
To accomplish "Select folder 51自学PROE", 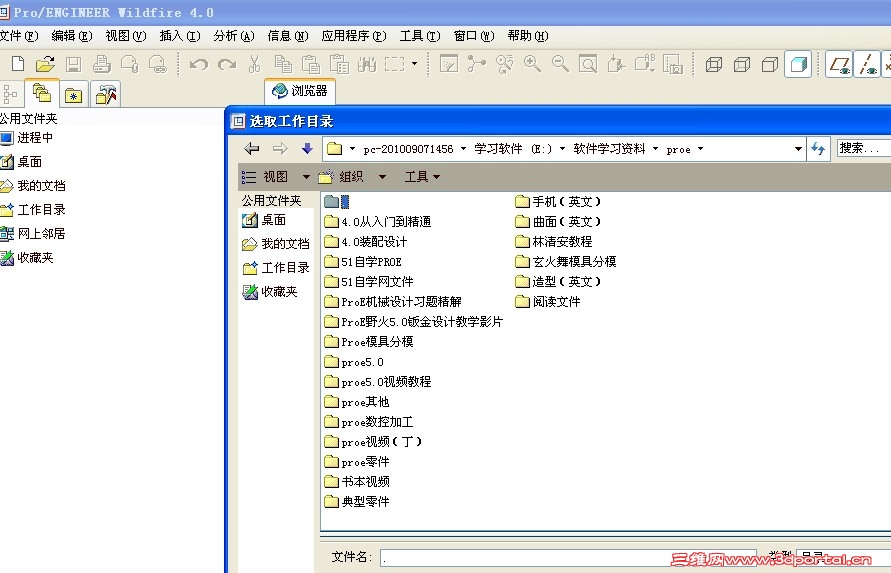I will click(x=363, y=262).
